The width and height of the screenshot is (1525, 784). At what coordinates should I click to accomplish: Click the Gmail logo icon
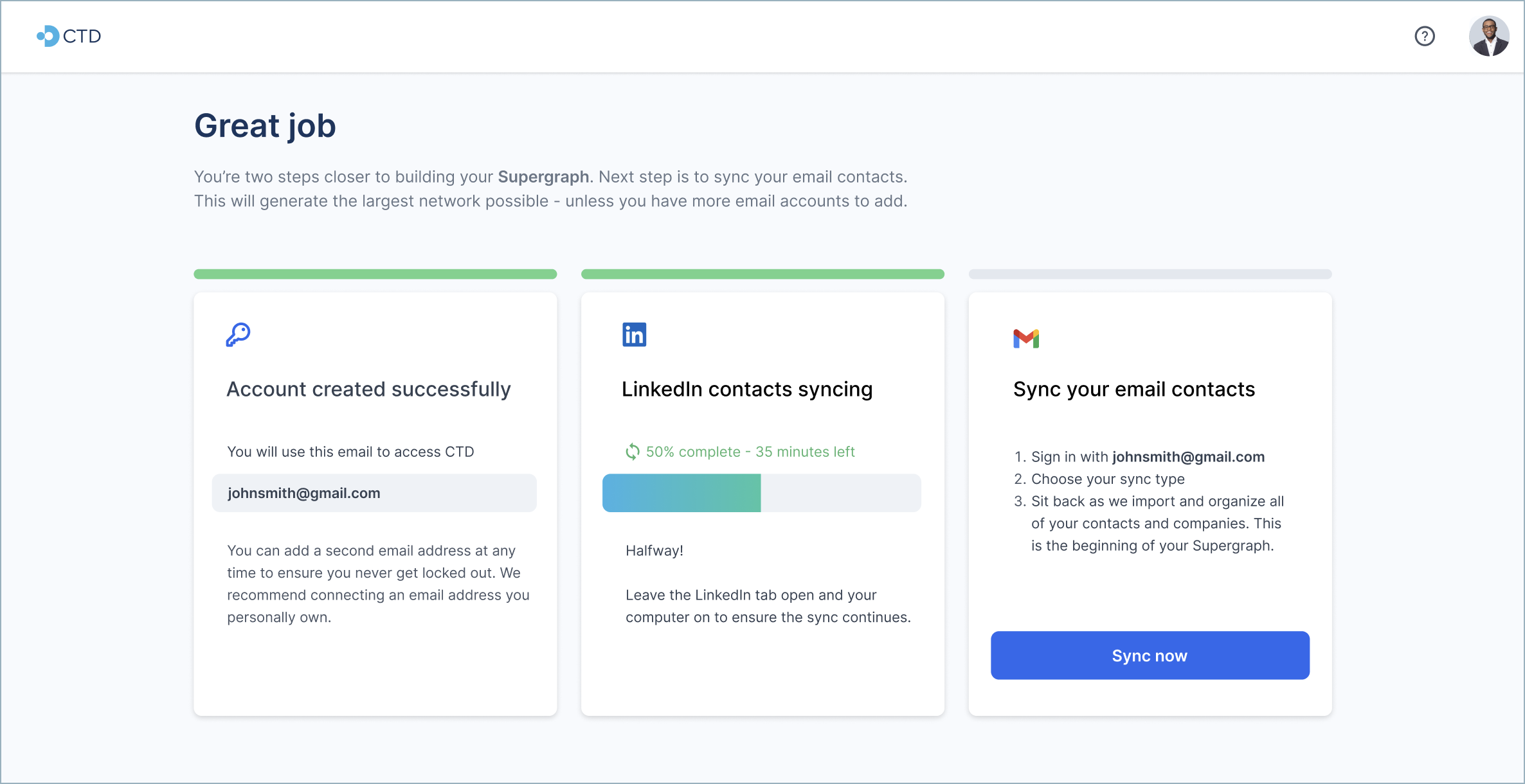click(x=1026, y=338)
